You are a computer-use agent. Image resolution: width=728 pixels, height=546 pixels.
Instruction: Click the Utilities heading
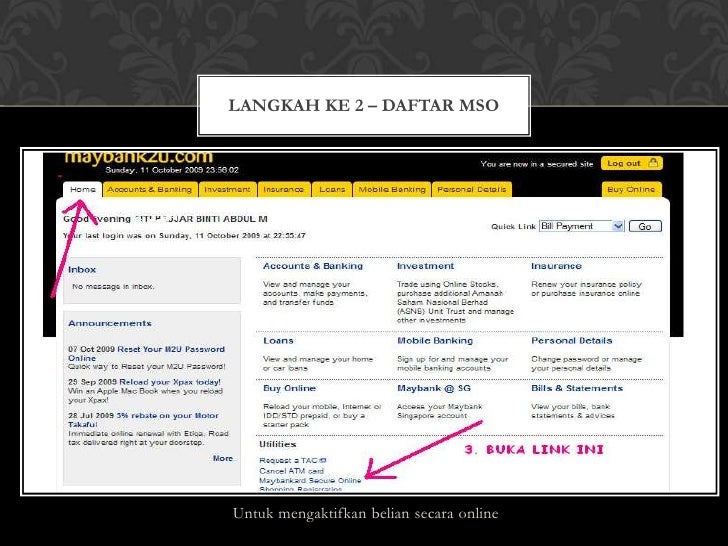[278, 444]
